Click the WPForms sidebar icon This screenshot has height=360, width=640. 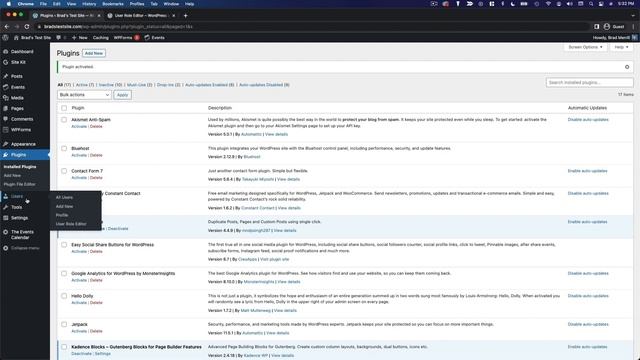pos(6,130)
